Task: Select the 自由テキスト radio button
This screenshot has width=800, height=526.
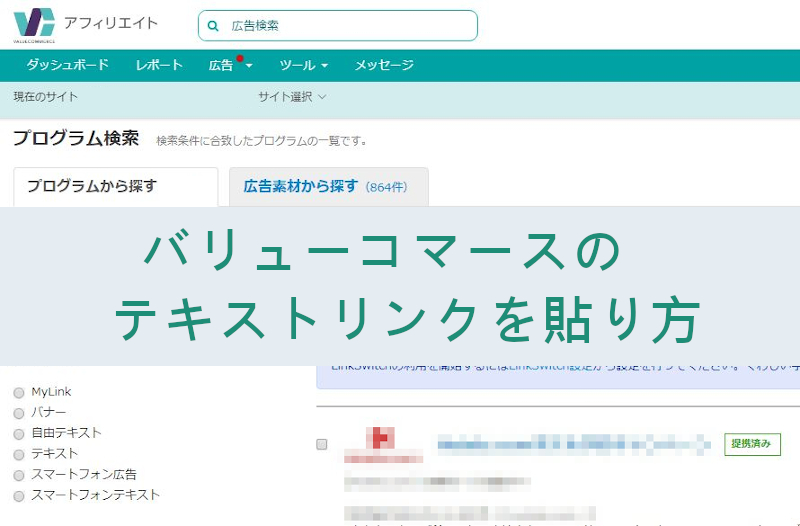Action: (19, 434)
